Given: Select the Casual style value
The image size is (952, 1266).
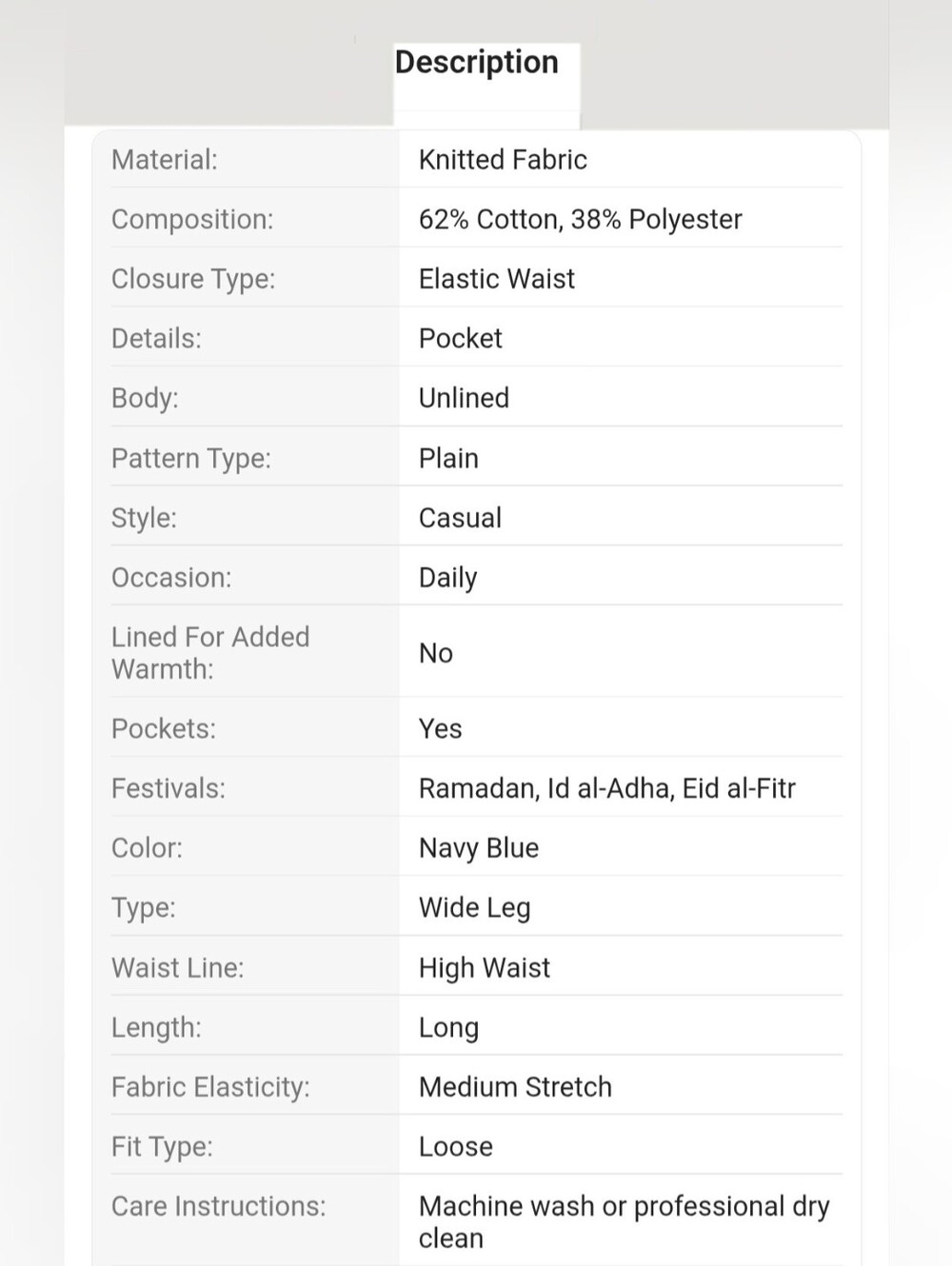Looking at the screenshot, I should coord(460,518).
